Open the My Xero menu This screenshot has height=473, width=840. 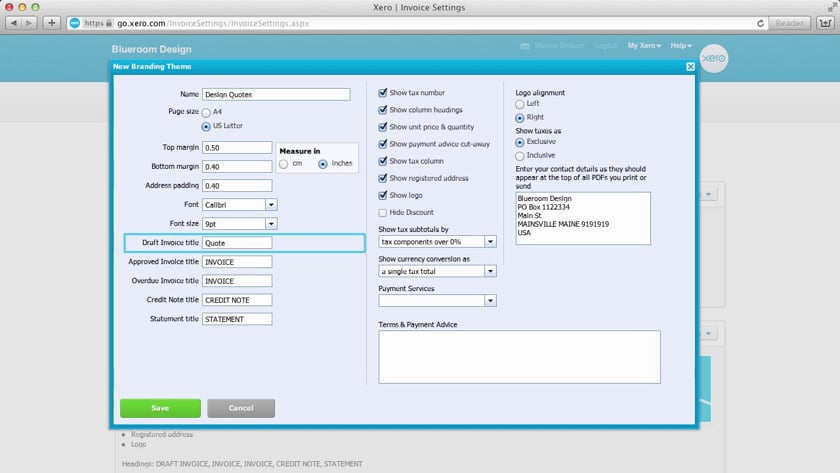point(644,46)
